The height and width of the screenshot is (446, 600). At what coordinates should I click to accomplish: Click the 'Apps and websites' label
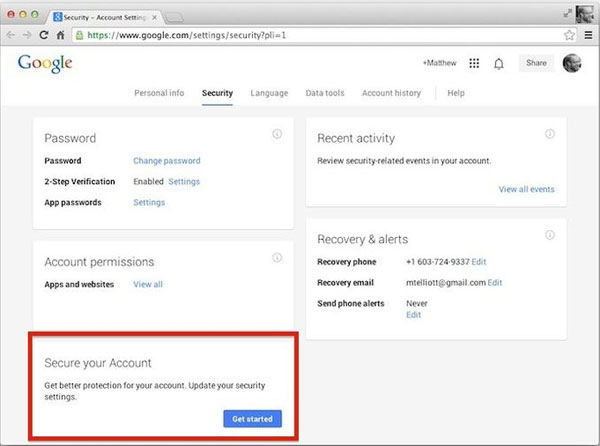click(x=79, y=285)
